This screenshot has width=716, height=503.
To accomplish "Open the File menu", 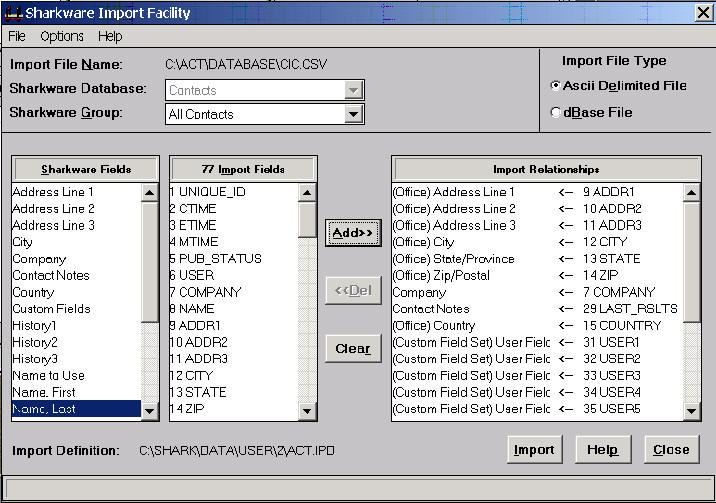I will (x=17, y=36).
